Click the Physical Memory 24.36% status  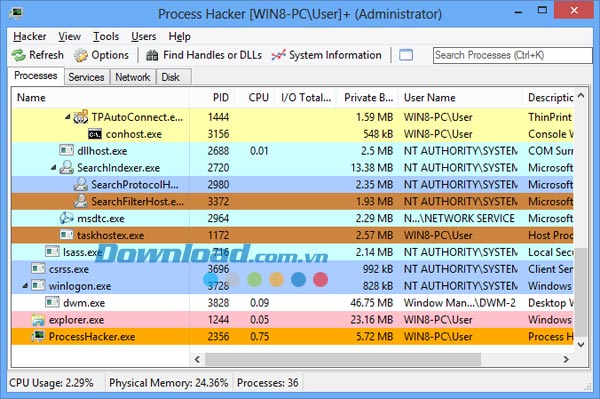click(168, 383)
